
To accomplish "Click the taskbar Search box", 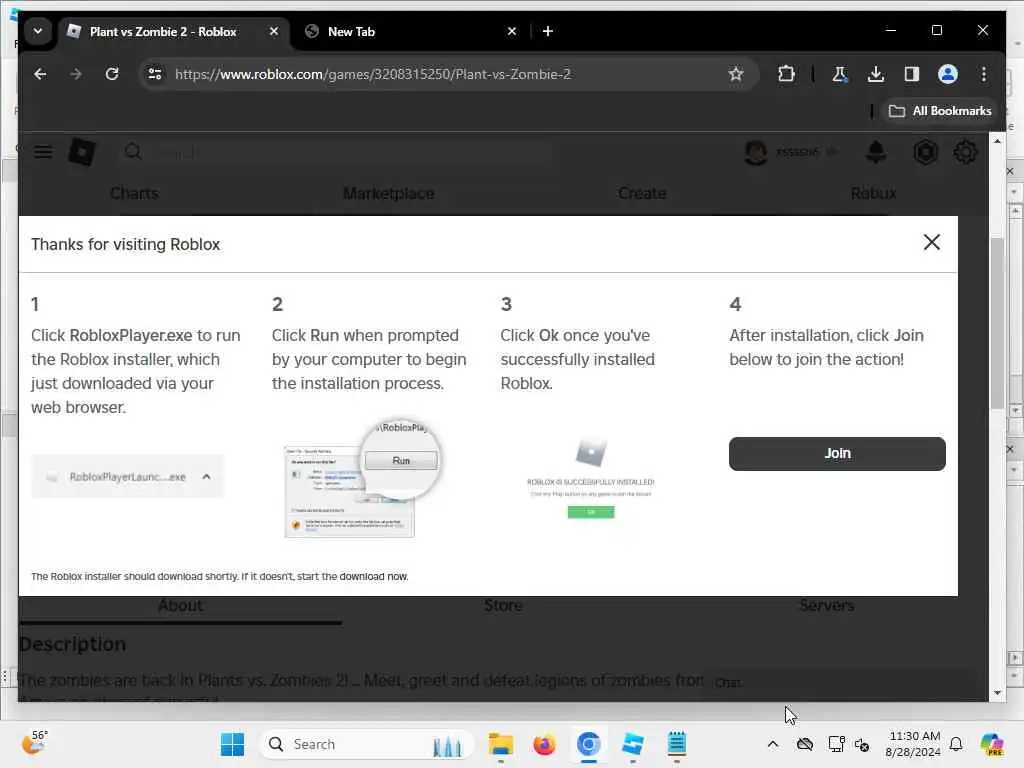I will pos(367,744).
